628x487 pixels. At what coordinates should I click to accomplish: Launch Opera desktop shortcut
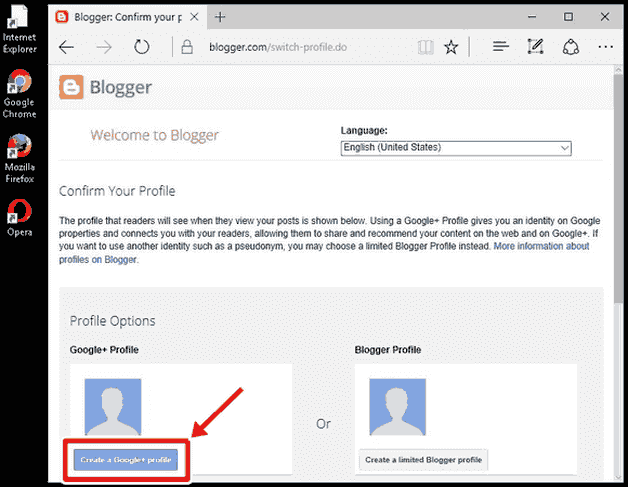point(19,218)
